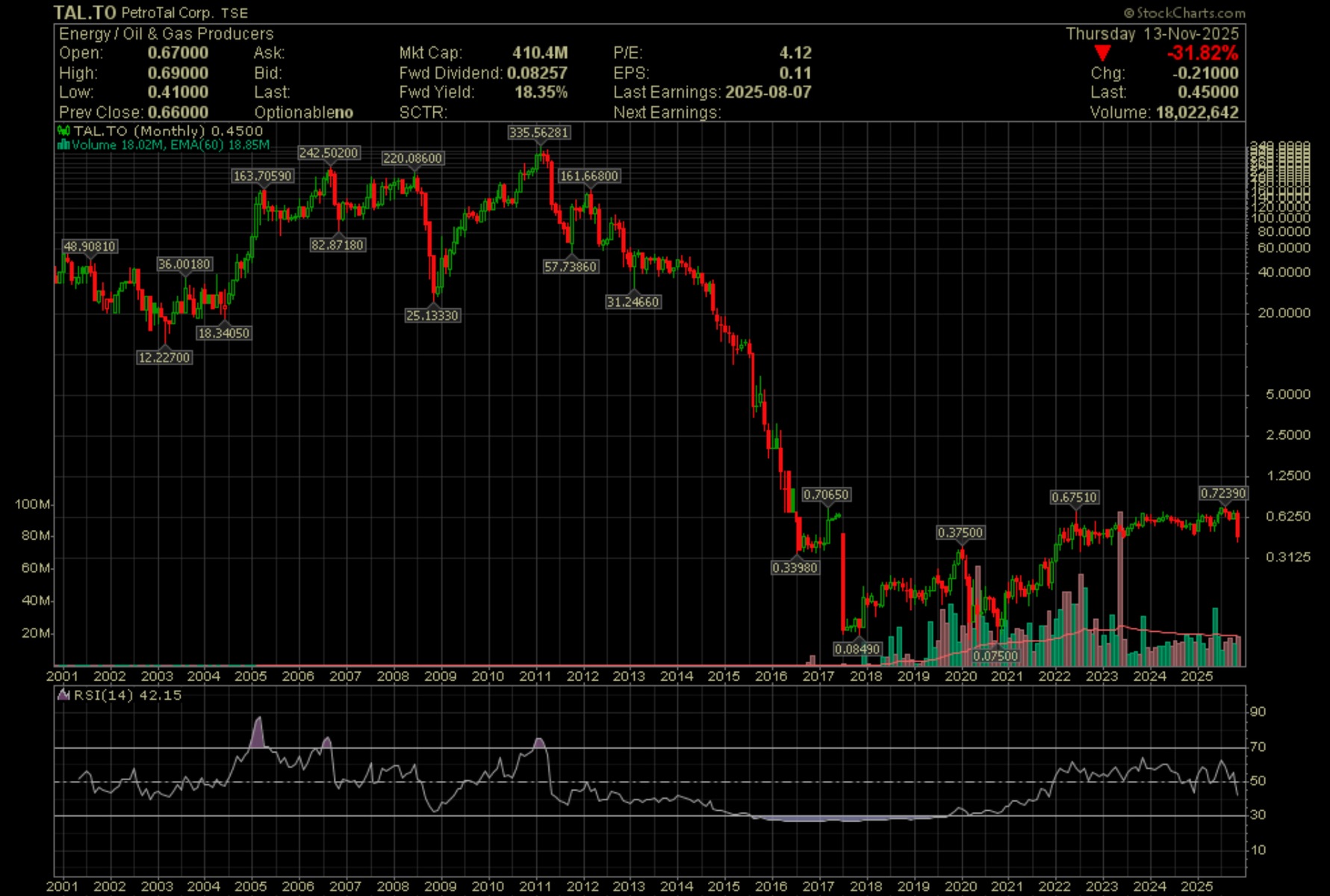Screen dimensions: 1330x896
Task: Click the Volume value 18,022,642
Action: click(1197, 113)
